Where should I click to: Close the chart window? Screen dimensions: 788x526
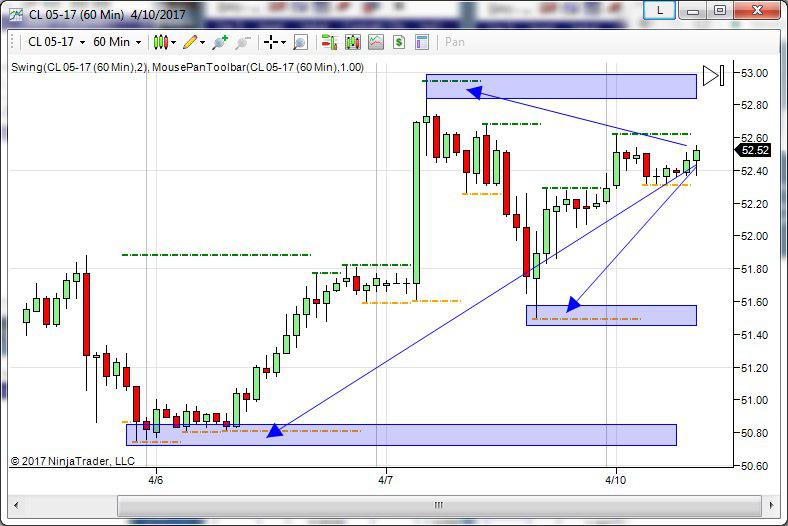757,10
